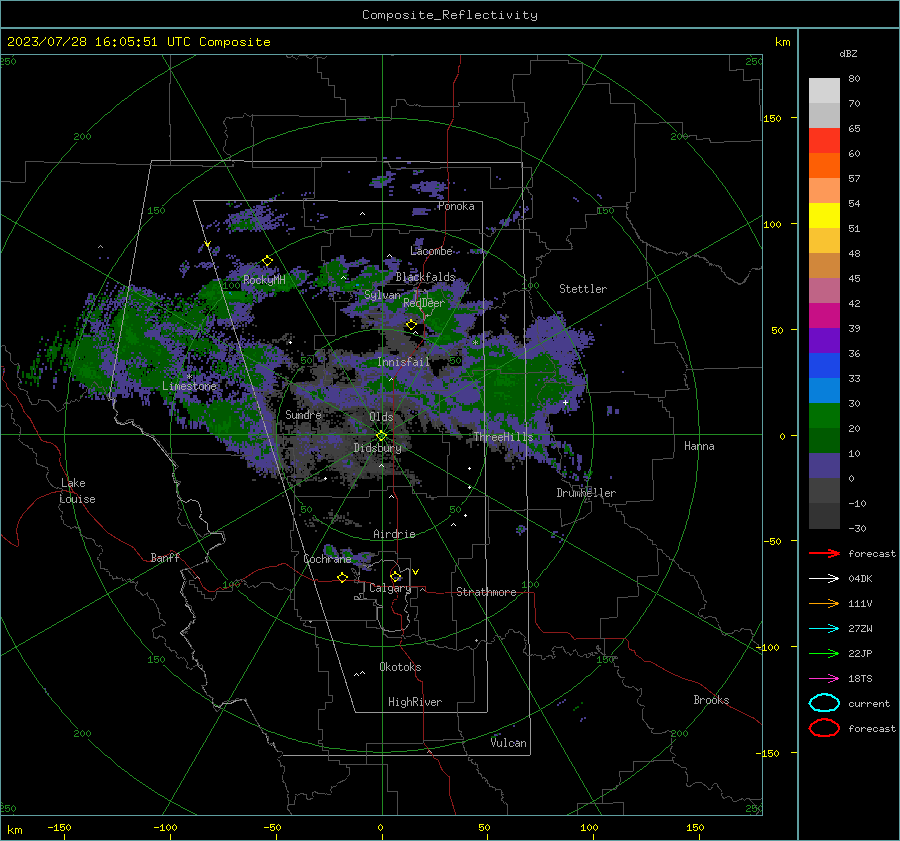
Task: Click the Hanna town label
Action: 699,446
